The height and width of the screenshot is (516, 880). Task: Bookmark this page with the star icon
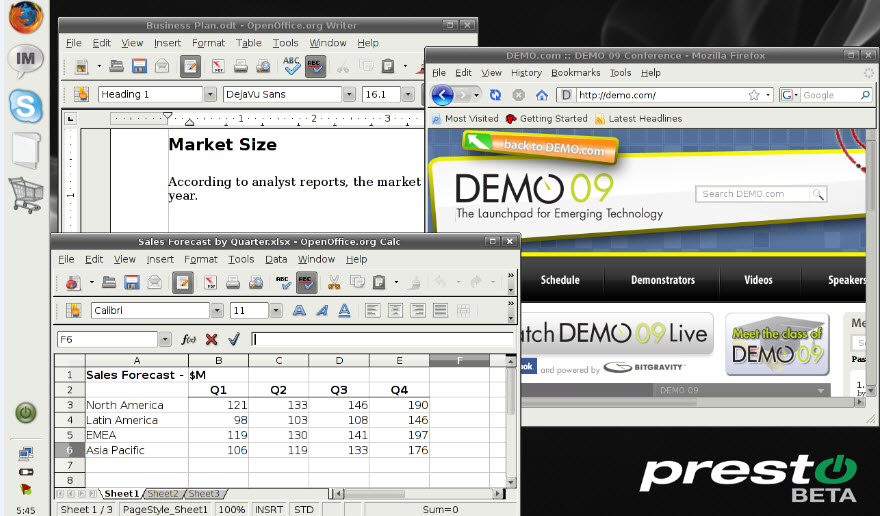754,95
